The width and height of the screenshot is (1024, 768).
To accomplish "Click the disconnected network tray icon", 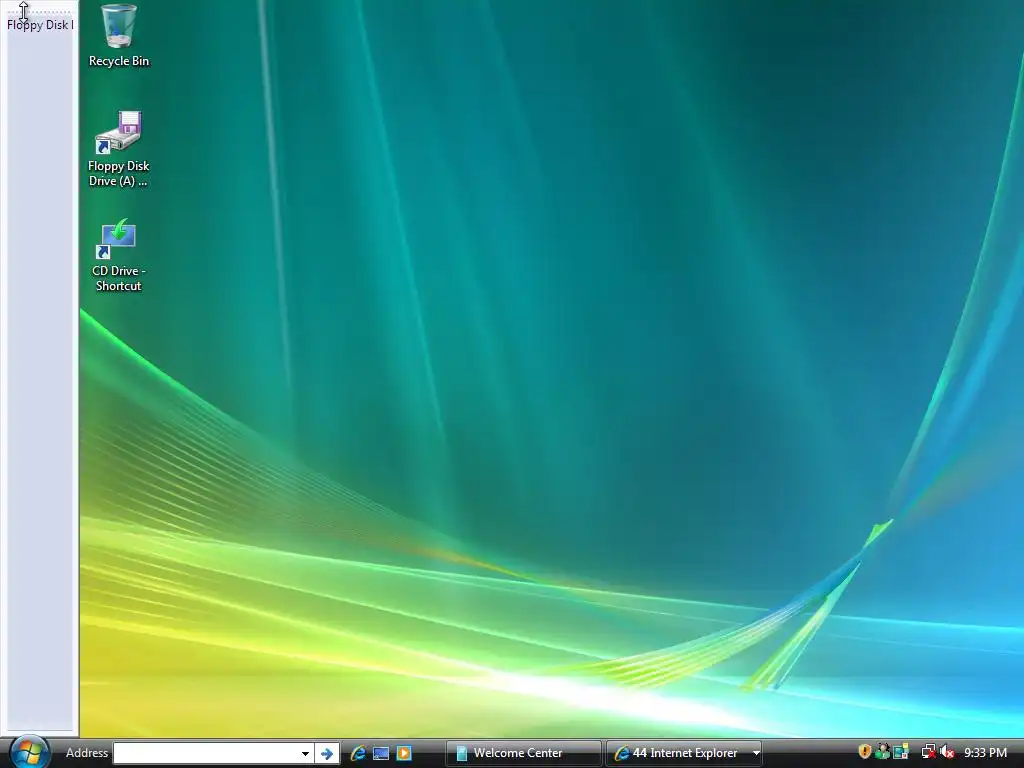I will (x=928, y=752).
